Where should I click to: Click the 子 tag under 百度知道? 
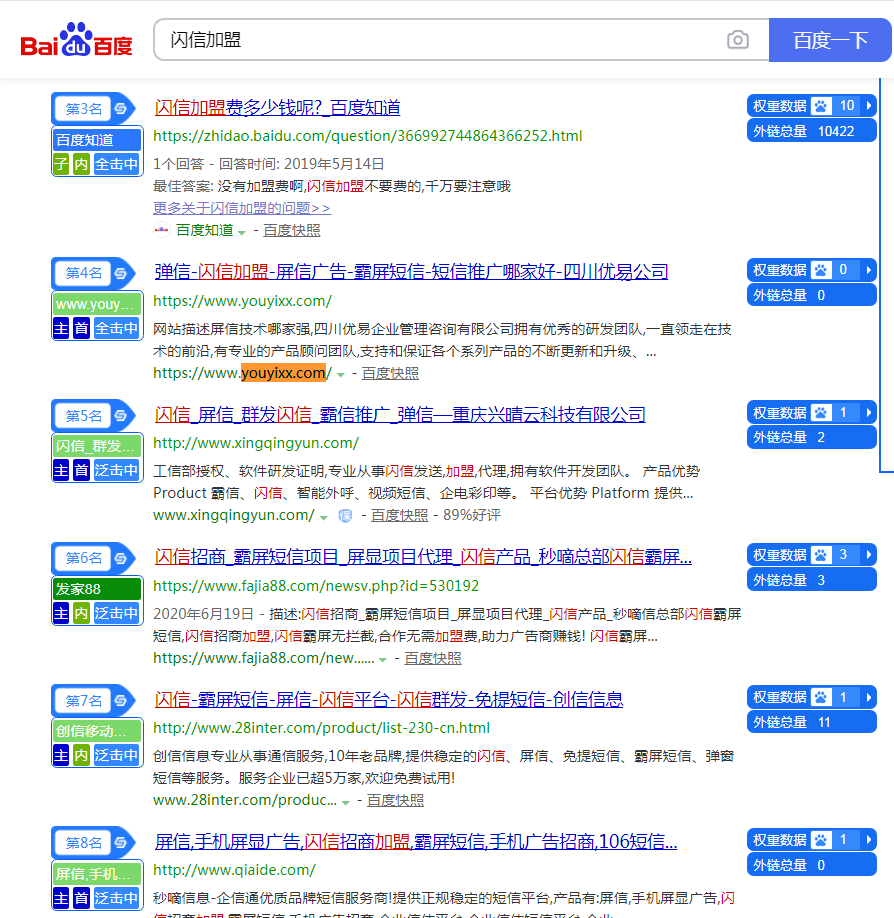click(x=61, y=165)
